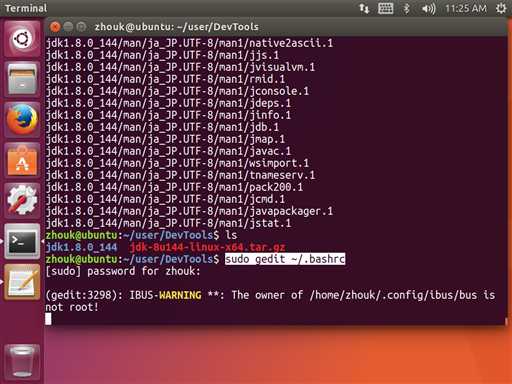The height and width of the screenshot is (384, 512).
Task: Launch Firefox web browser from the dock
Action: 22,119
